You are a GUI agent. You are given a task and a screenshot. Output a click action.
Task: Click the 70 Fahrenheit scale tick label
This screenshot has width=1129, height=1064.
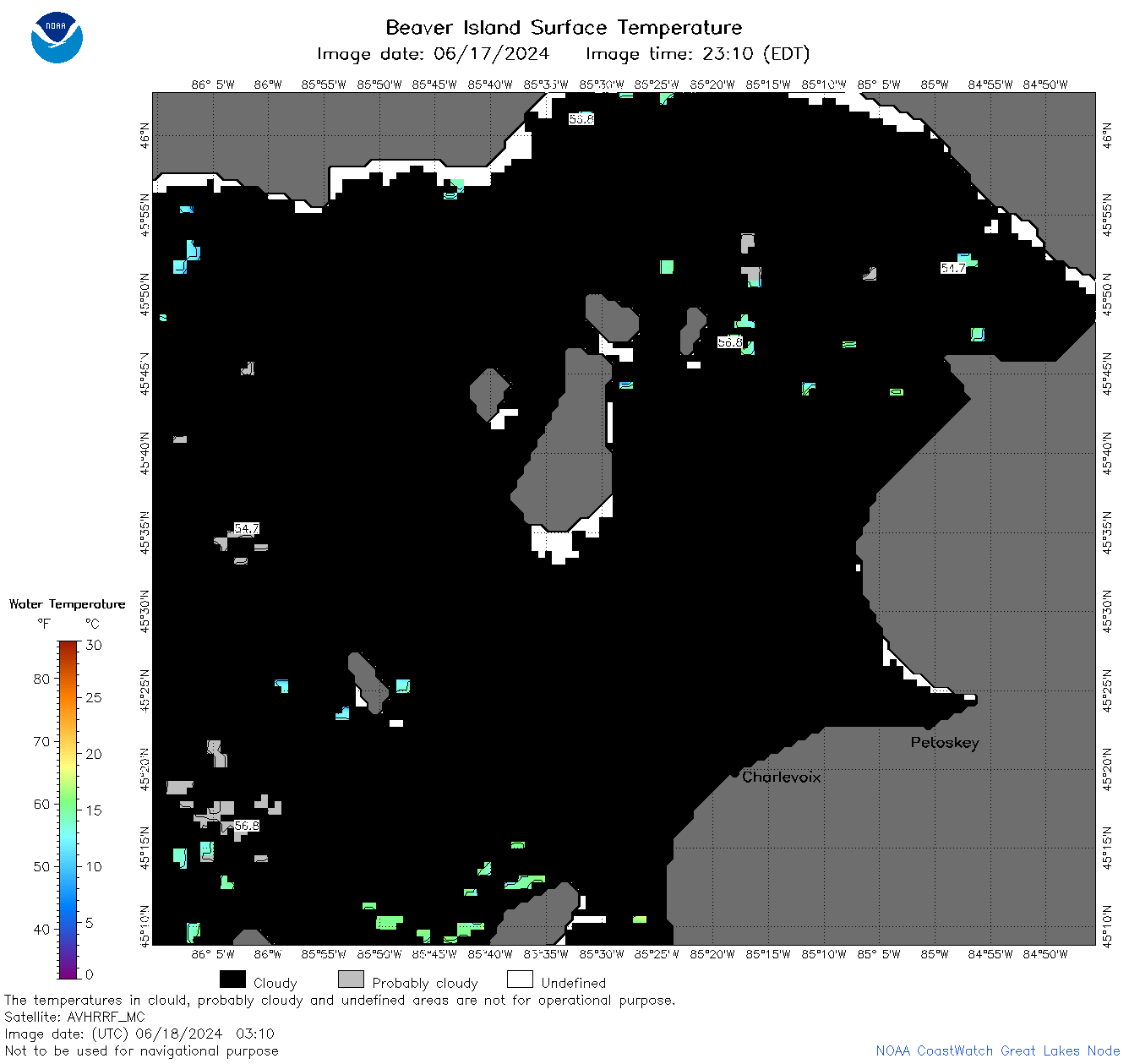41,741
